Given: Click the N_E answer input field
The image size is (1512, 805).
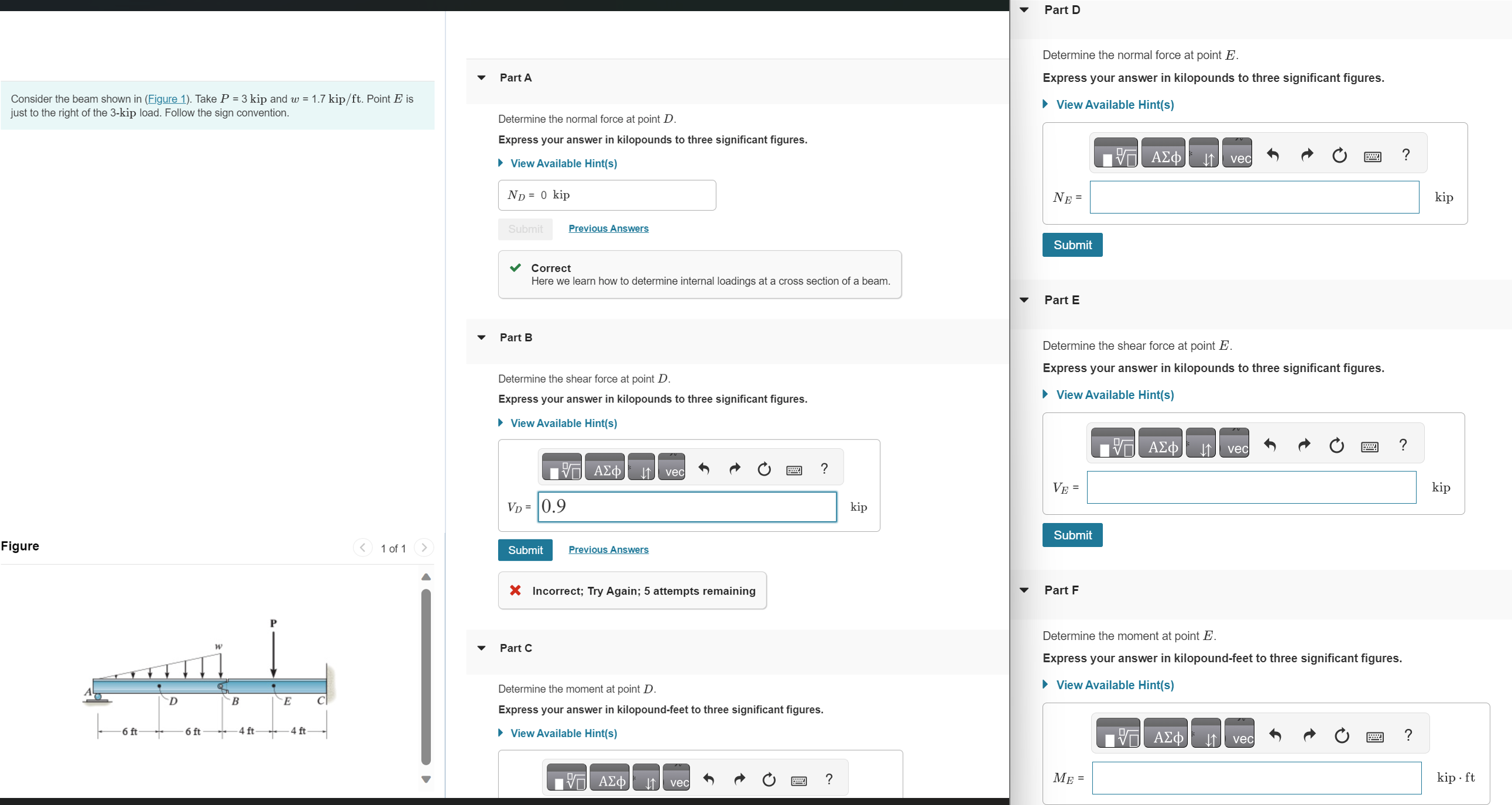Looking at the screenshot, I should coord(1254,197).
